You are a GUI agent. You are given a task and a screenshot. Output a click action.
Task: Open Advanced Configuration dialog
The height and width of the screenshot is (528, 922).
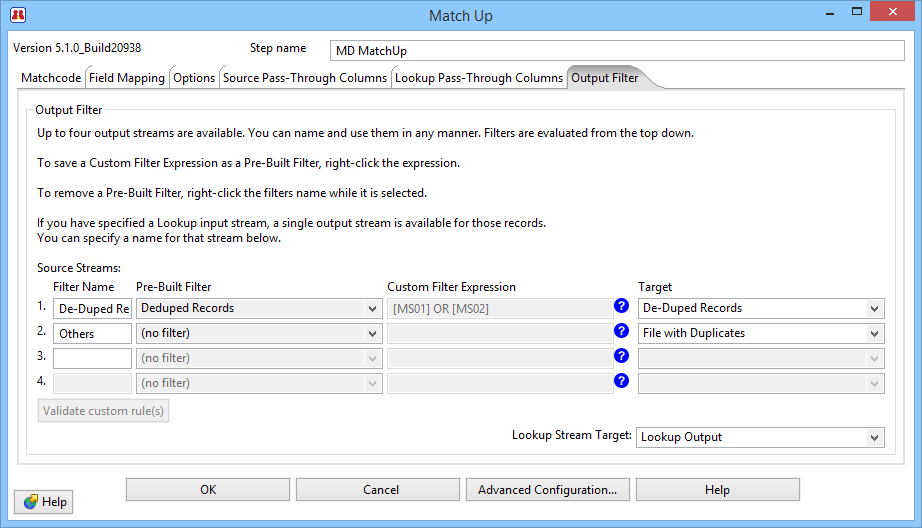point(547,490)
